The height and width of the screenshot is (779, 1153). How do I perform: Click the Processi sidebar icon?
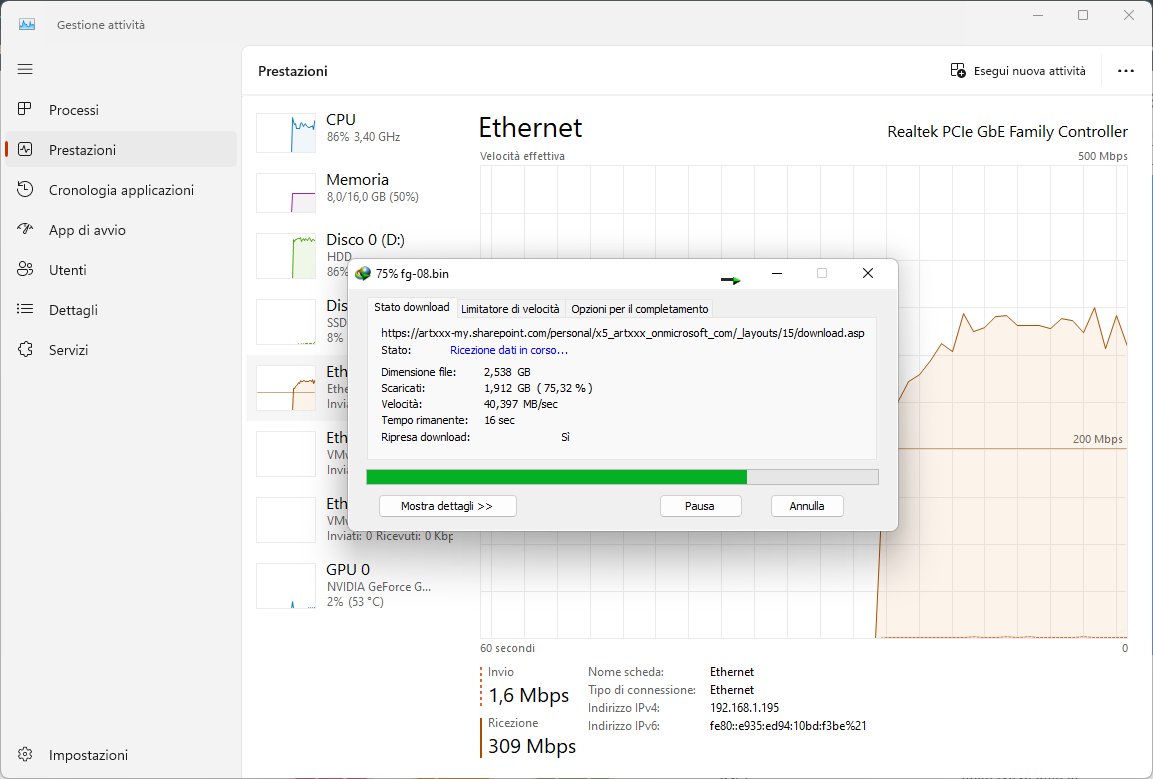pos(26,110)
